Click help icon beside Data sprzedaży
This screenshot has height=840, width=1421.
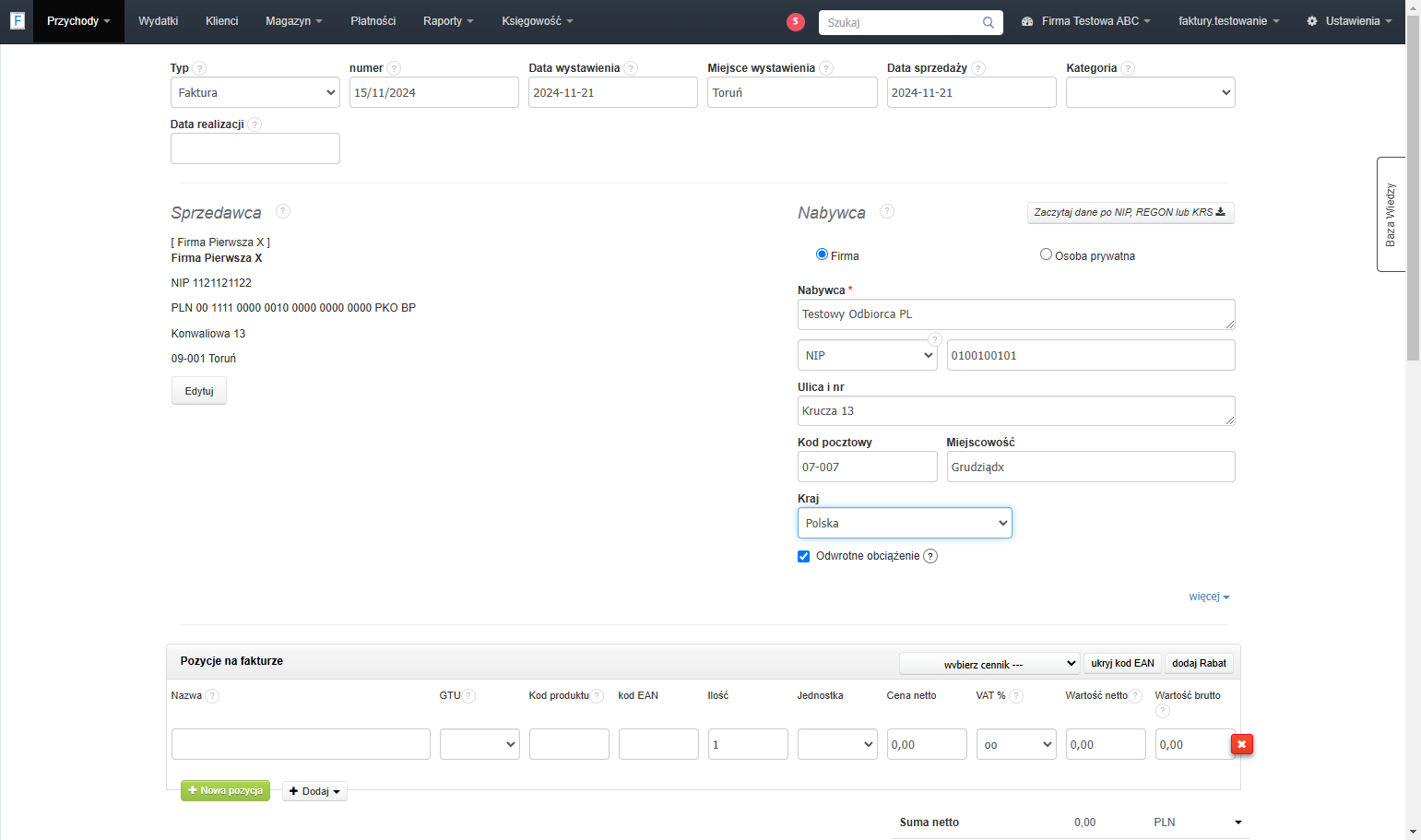pyautogui.click(x=978, y=68)
